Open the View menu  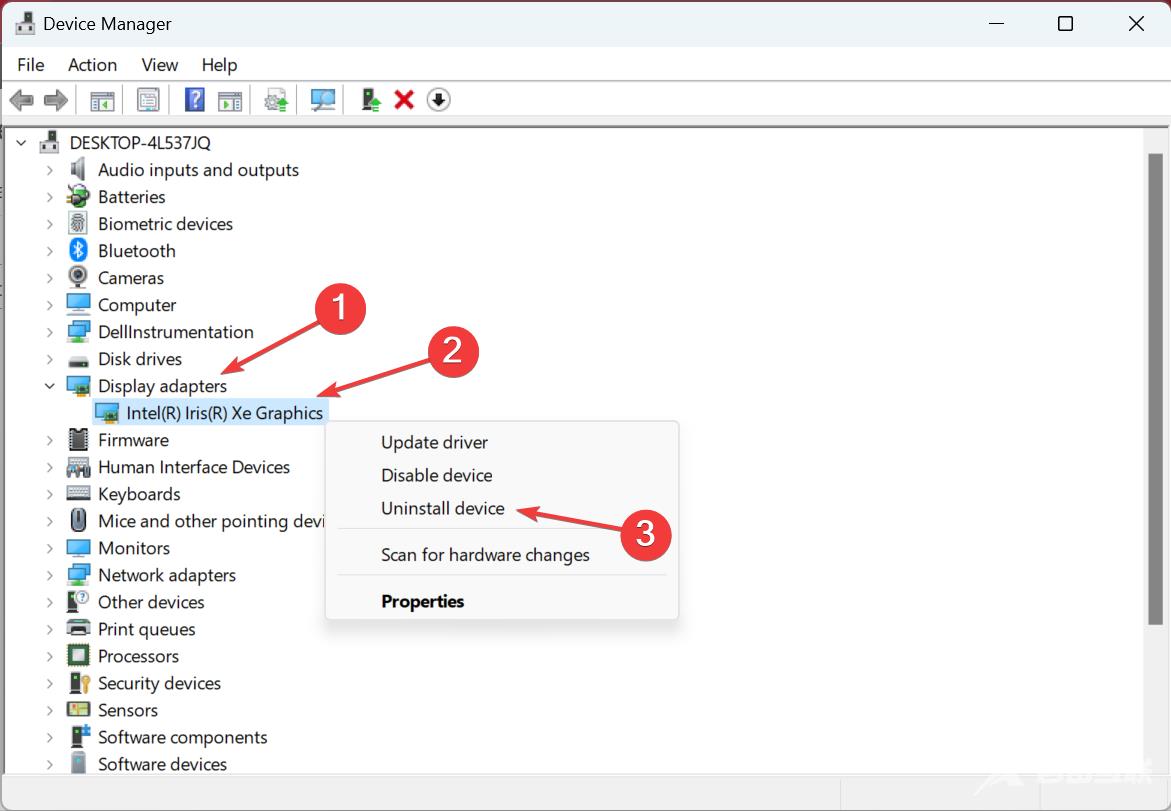pyautogui.click(x=160, y=65)
